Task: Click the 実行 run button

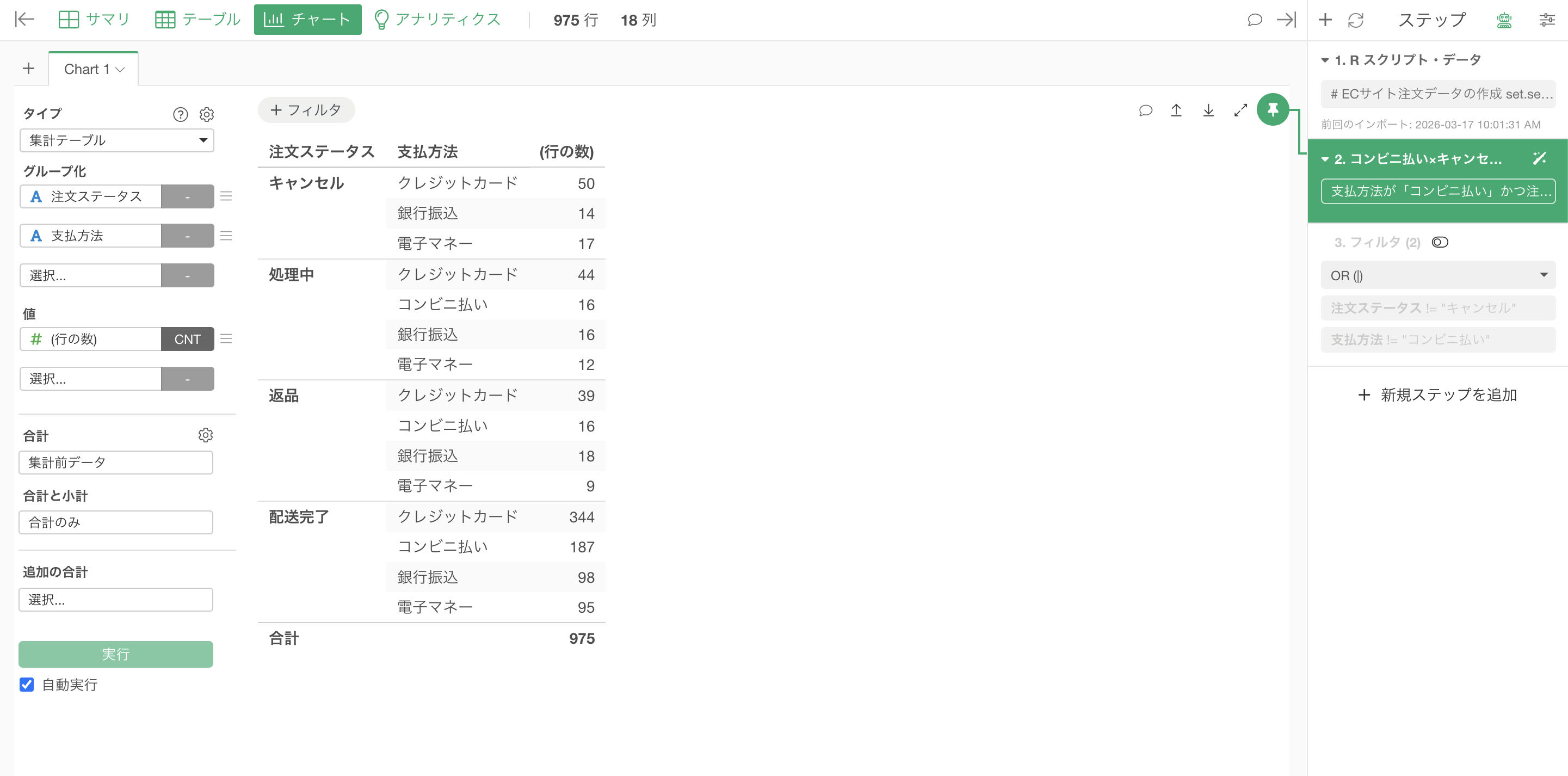Action: 116,654
